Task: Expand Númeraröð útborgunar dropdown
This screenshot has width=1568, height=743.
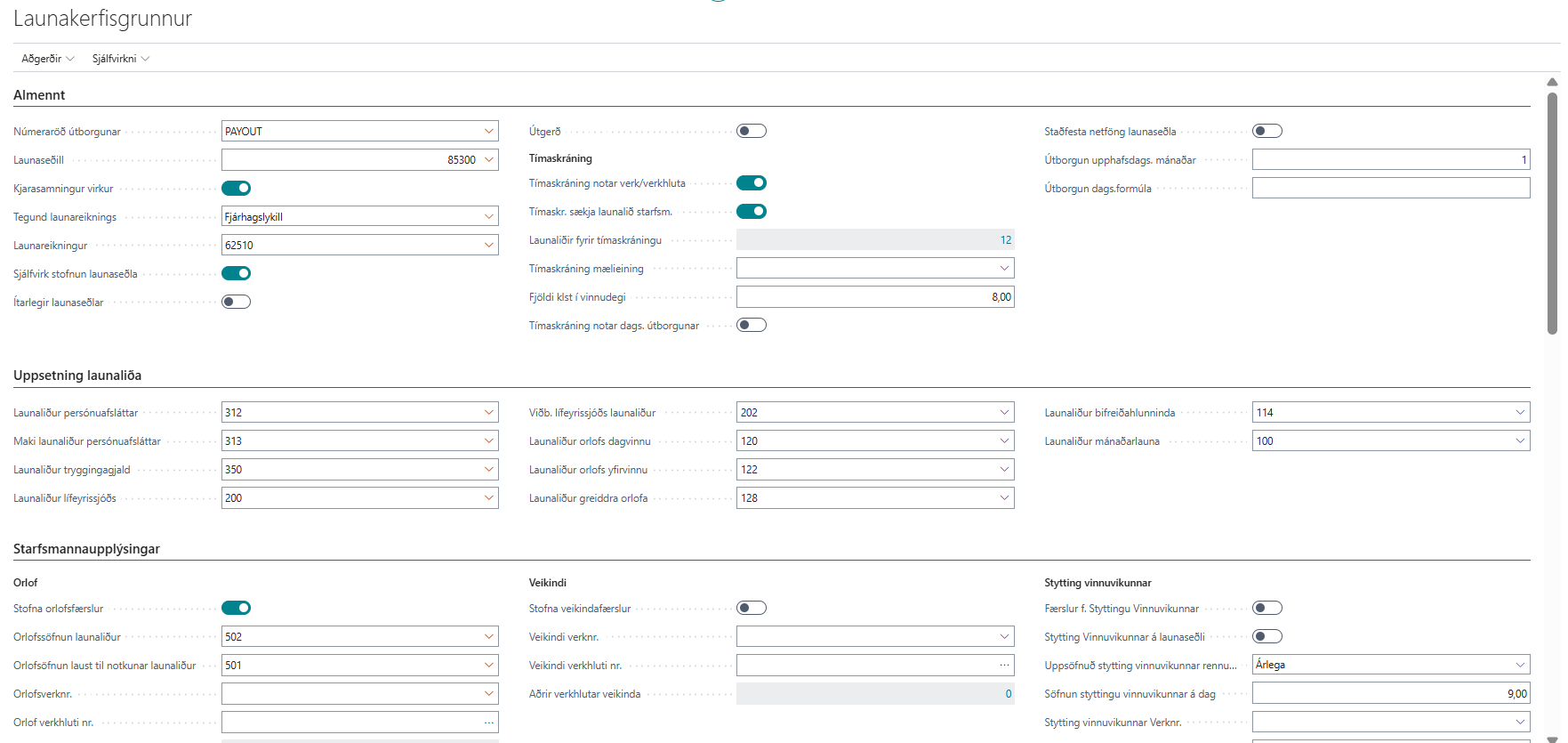Action: 488,132
